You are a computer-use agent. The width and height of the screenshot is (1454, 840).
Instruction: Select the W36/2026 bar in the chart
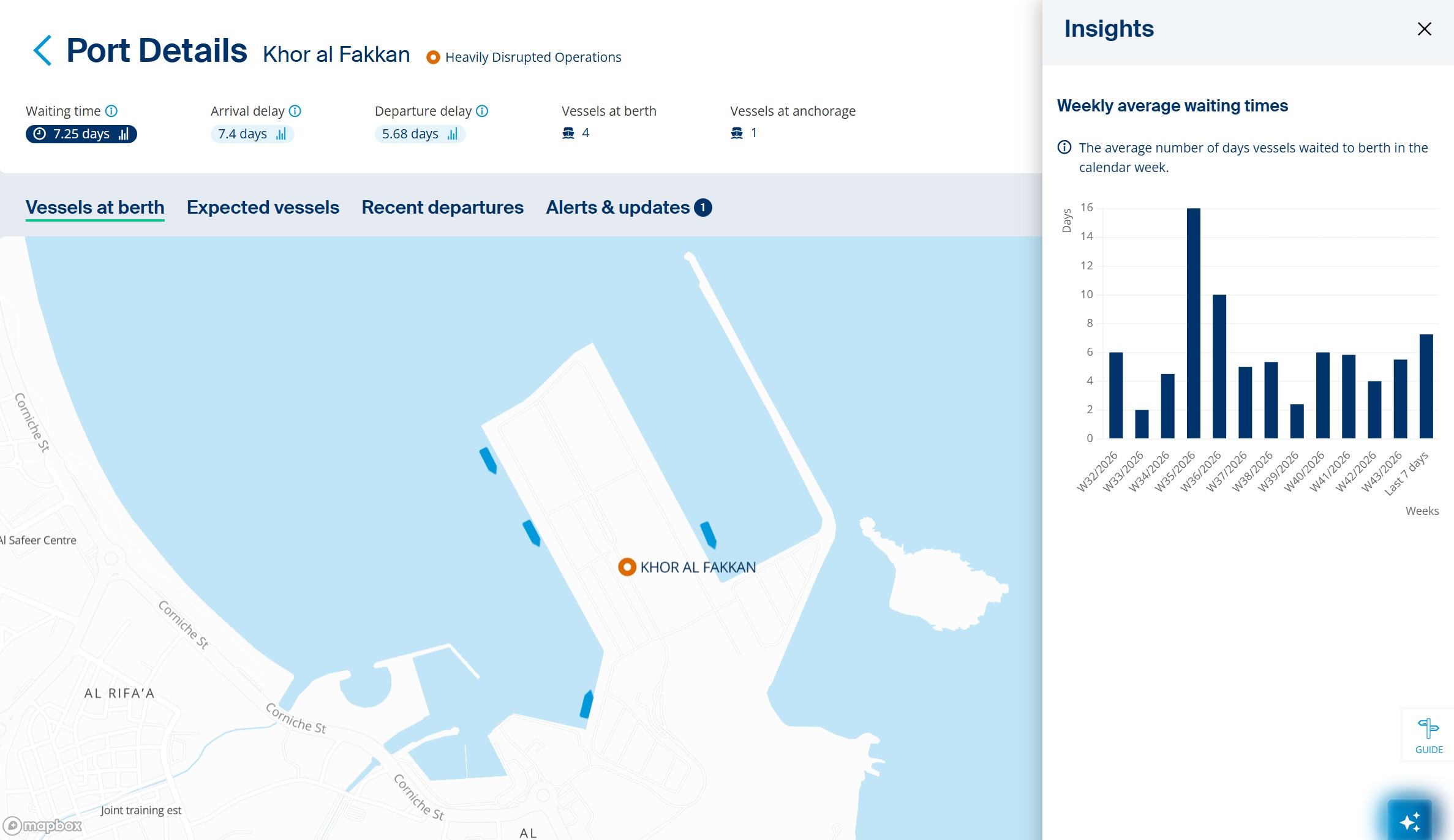click(x=1219, y=367)
